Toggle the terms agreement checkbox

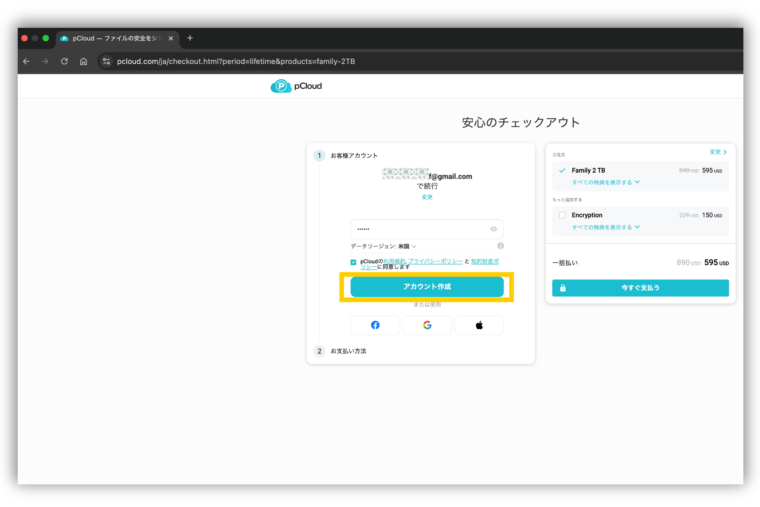tap(353, 262)
